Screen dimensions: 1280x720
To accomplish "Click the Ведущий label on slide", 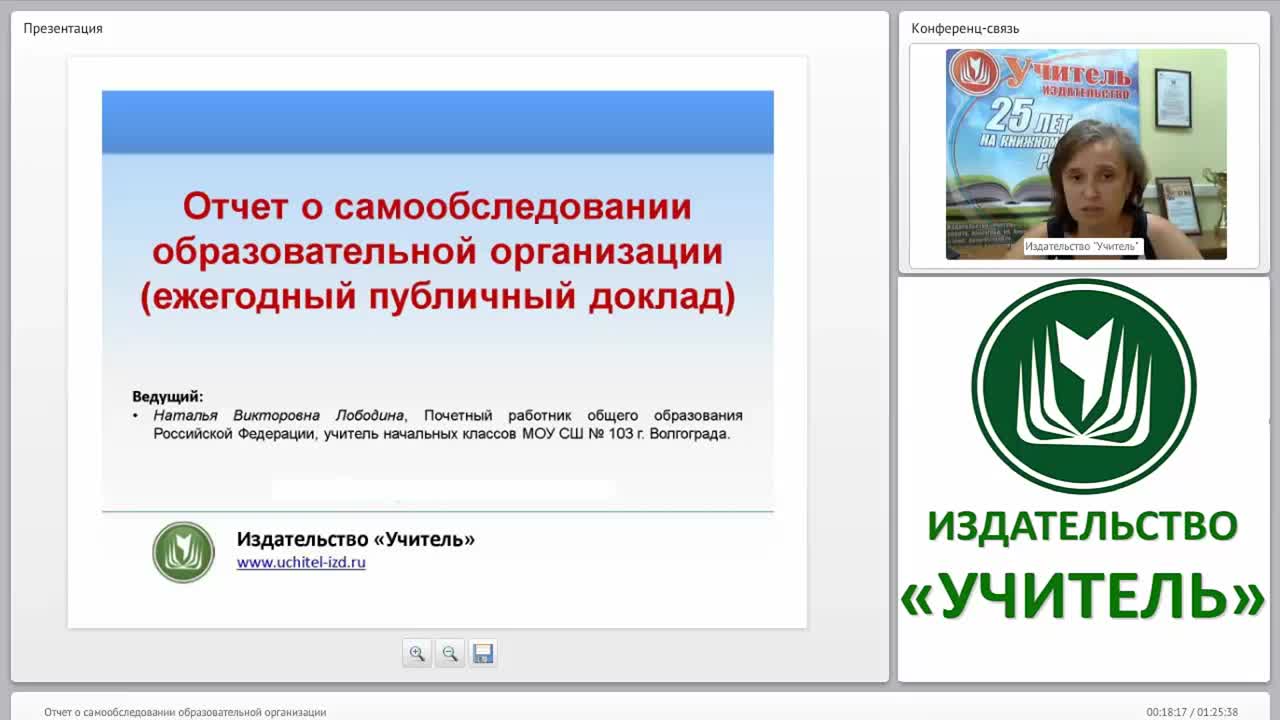I will point(167,396).
